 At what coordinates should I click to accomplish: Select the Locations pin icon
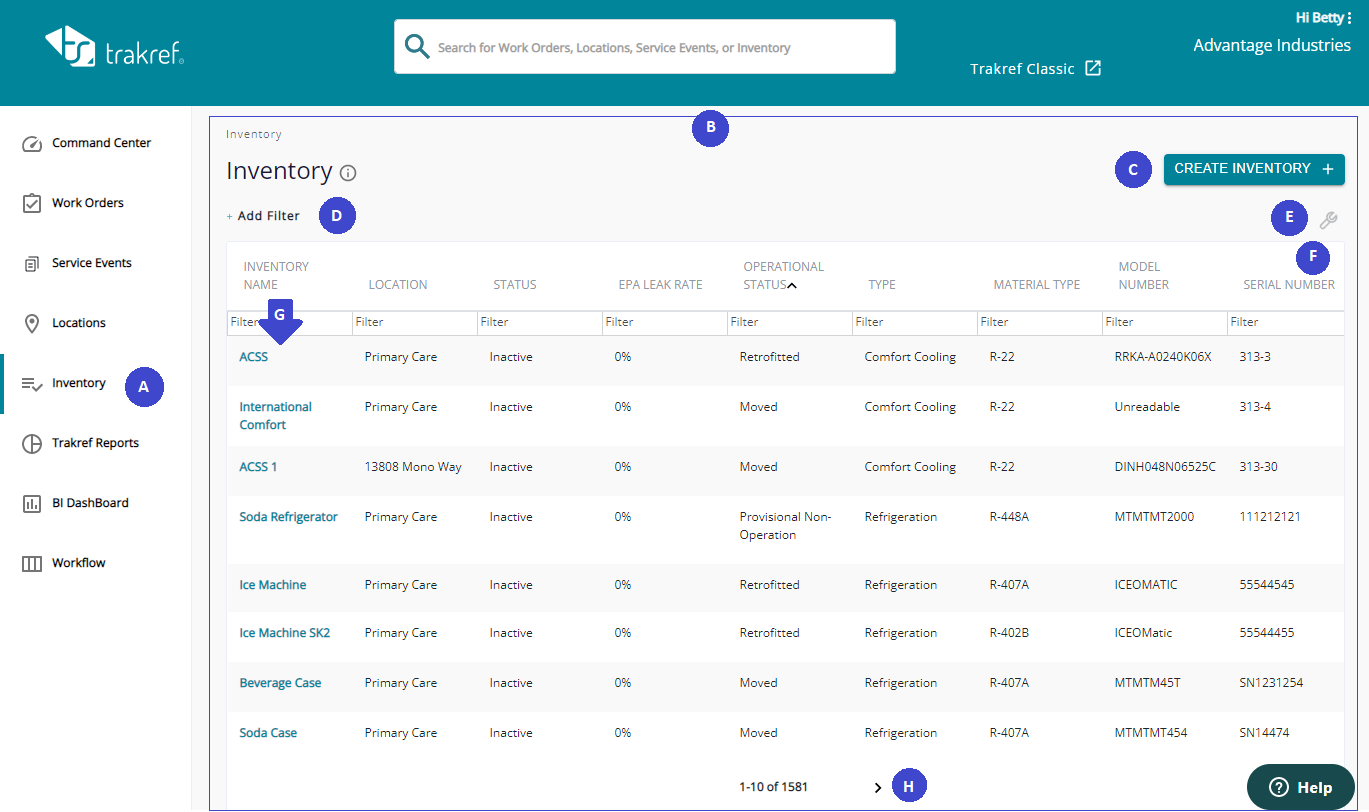point(32,323)
